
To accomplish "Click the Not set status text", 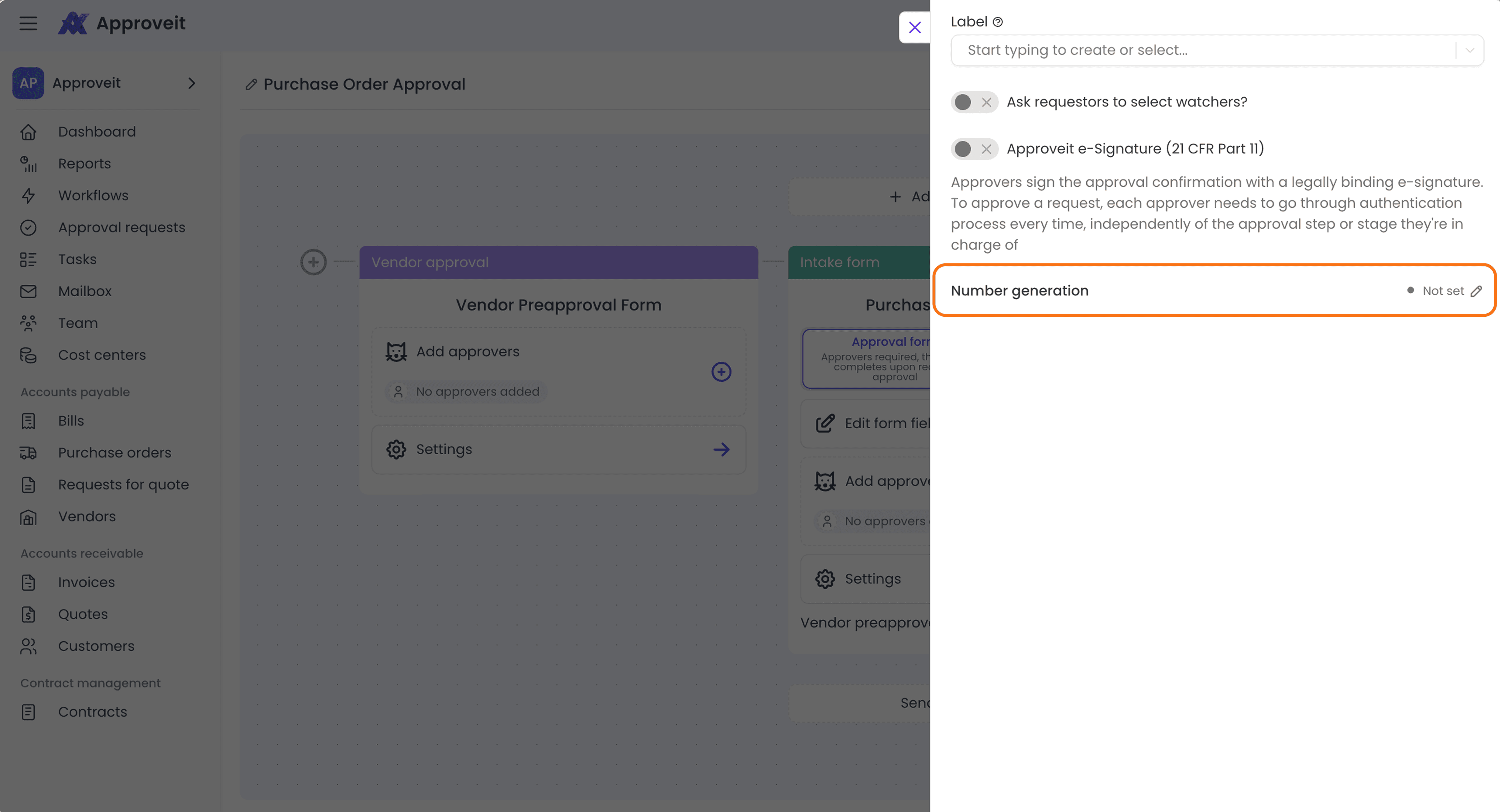I will 1443,291.
